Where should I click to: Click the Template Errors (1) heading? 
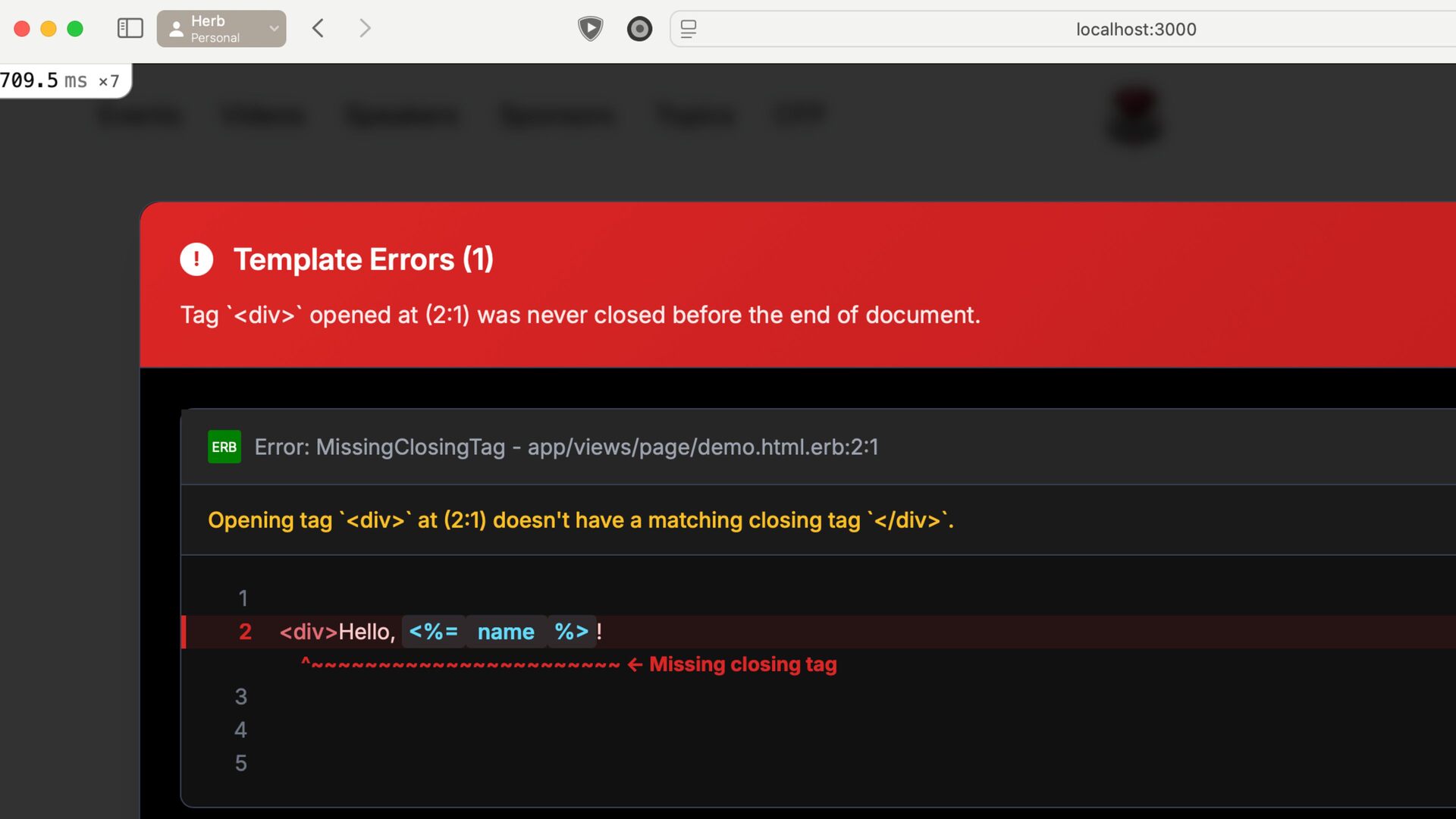[x=363, y=259]
